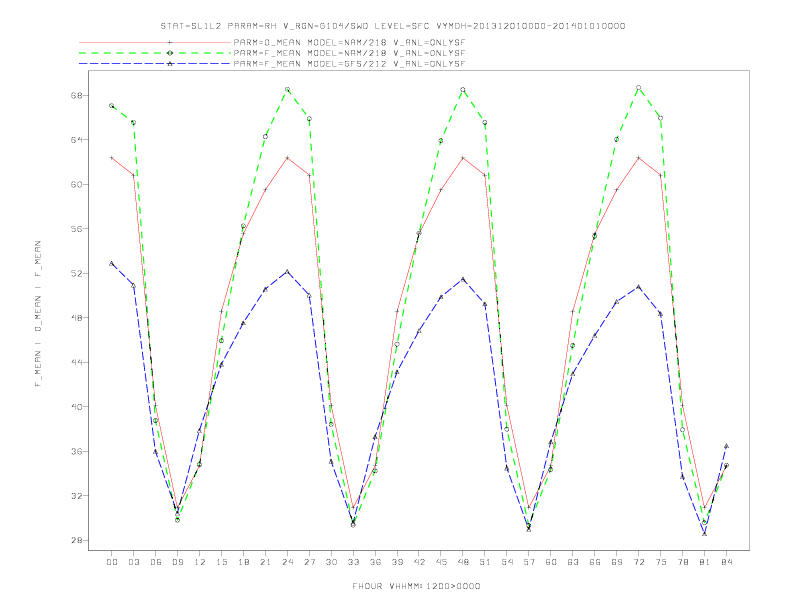
Task: Click blue GFS triangle data point at hour 00
Action: pos(112,264)
